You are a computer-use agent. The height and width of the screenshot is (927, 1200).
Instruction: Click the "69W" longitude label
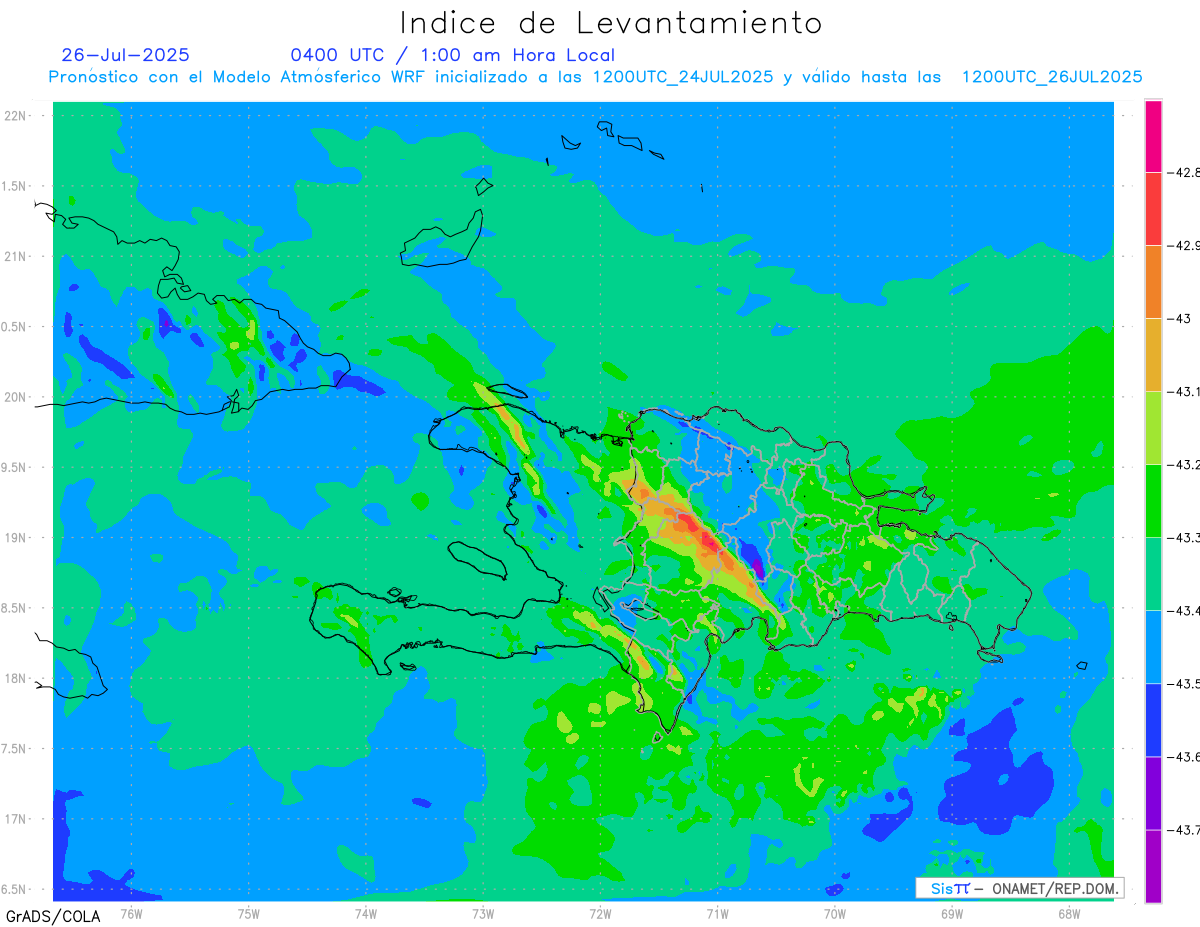pyautogui.click(x=952, y=912)
